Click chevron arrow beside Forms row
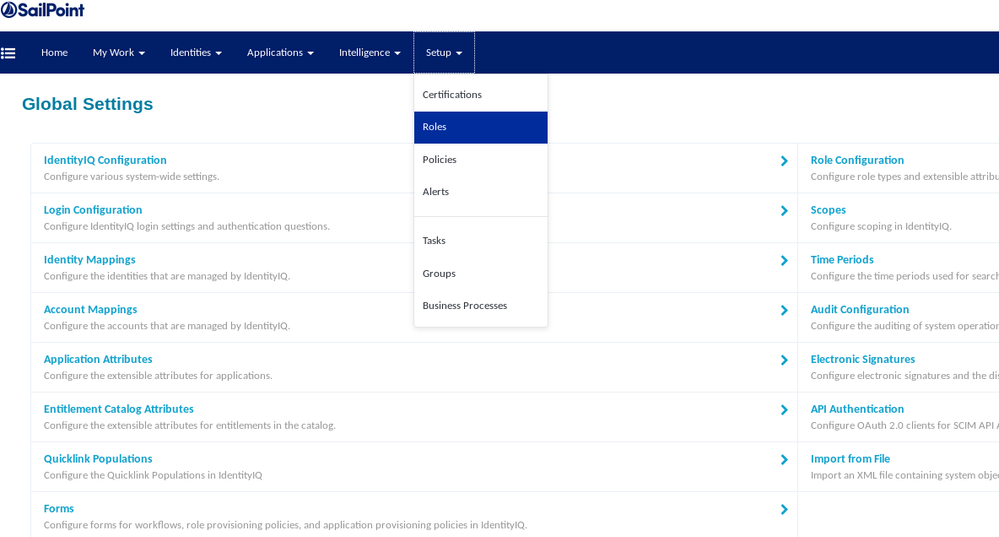The width and height of the screenshot is (999, 537). (x=783, y=510)
